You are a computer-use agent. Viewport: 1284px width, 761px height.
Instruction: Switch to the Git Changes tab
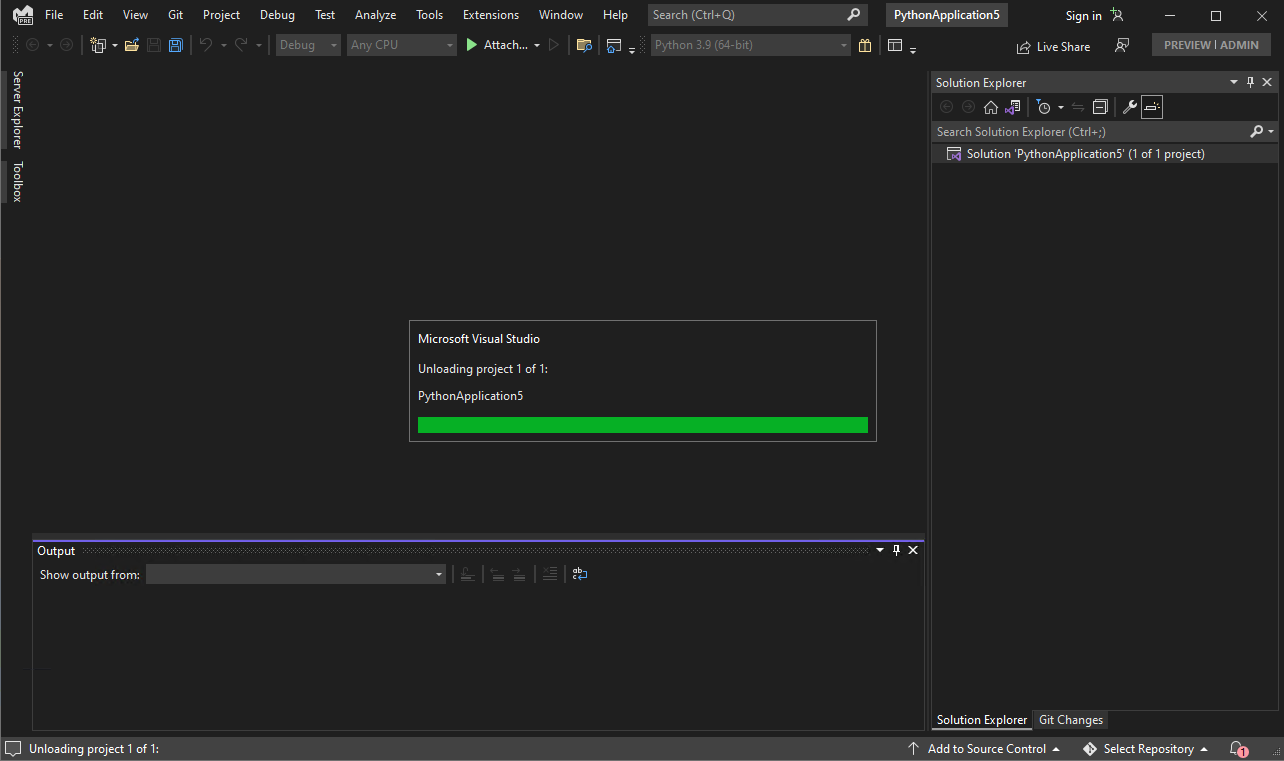1071,720
